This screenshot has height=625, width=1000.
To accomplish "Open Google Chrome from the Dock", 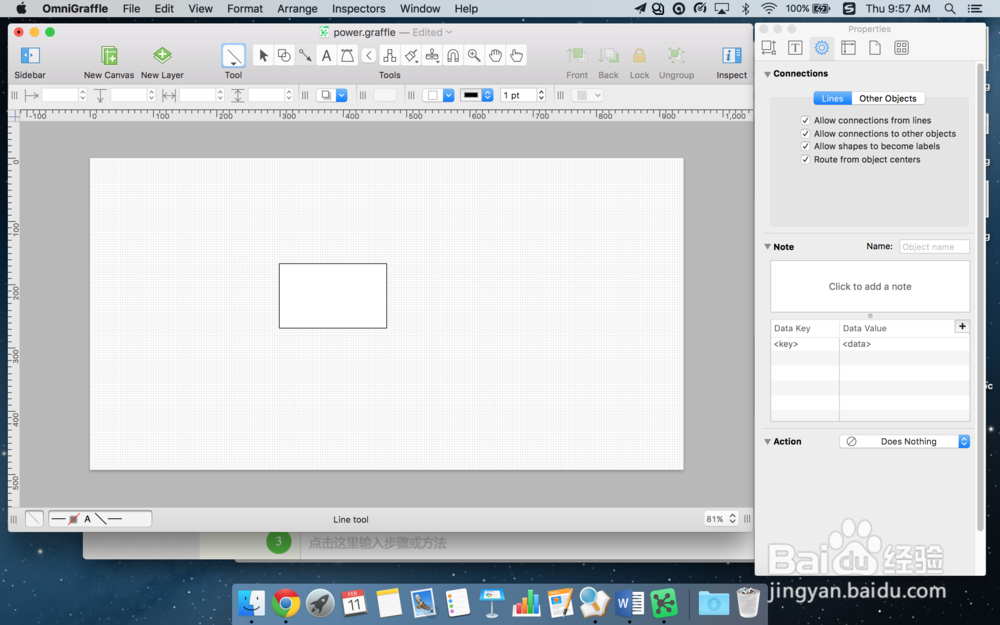I will click(286, 602).
